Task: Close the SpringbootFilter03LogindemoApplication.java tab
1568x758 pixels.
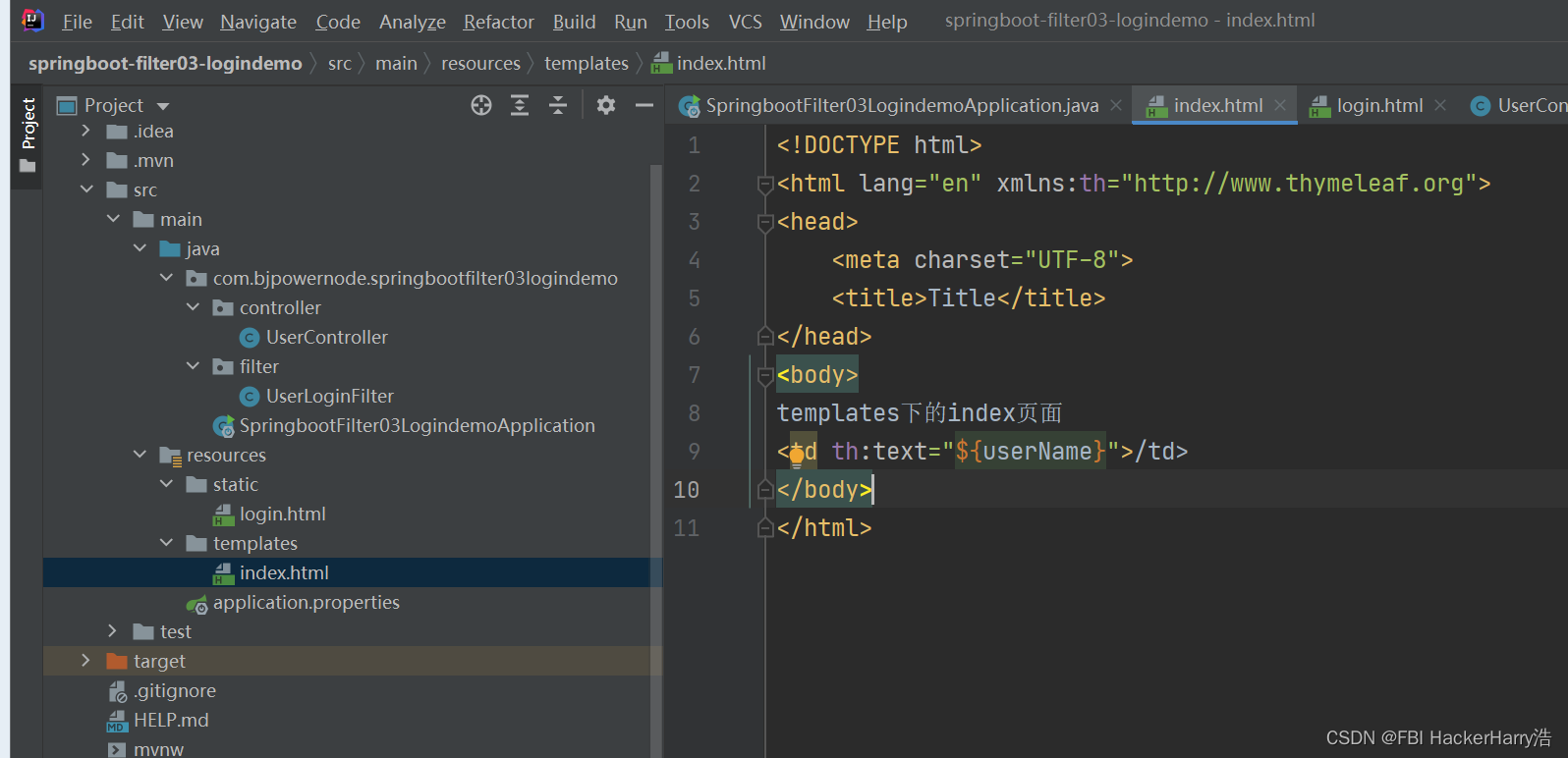Action: (x=1116, y=105)
